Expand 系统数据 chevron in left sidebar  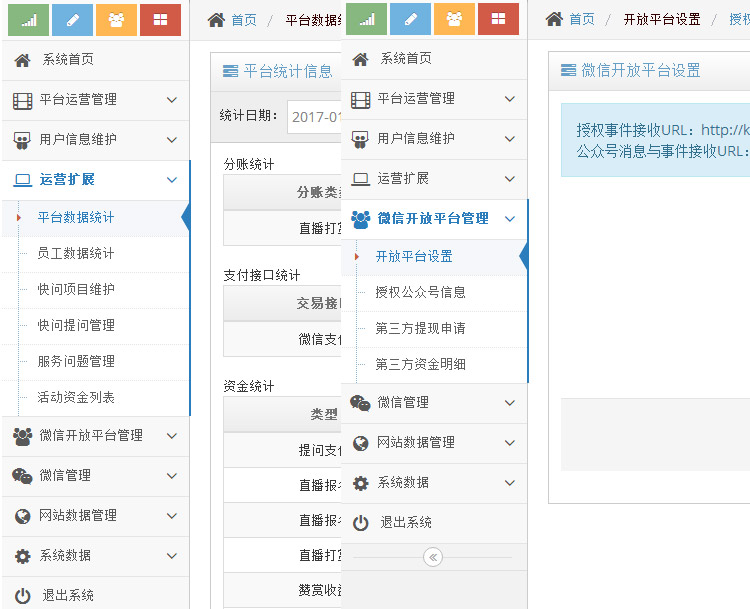coord(172,556)
